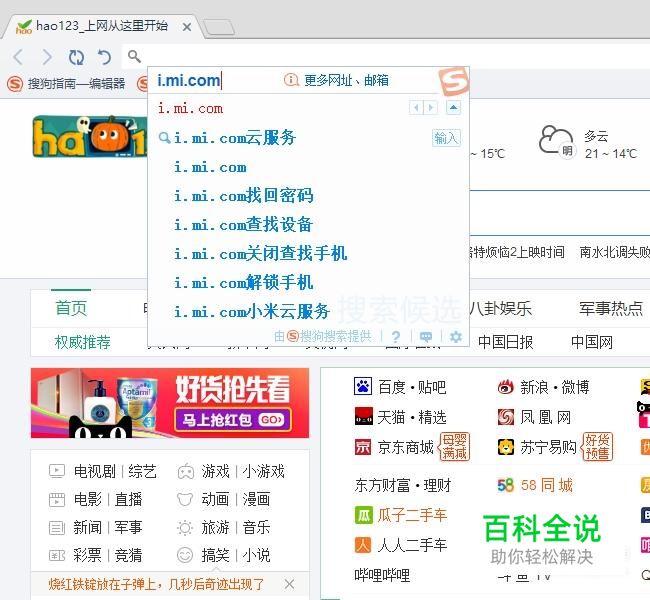Image resolution: width=650 pixels, height=600 pixels.
Task: Open the 京东商城 link
Action: [394, 447]
